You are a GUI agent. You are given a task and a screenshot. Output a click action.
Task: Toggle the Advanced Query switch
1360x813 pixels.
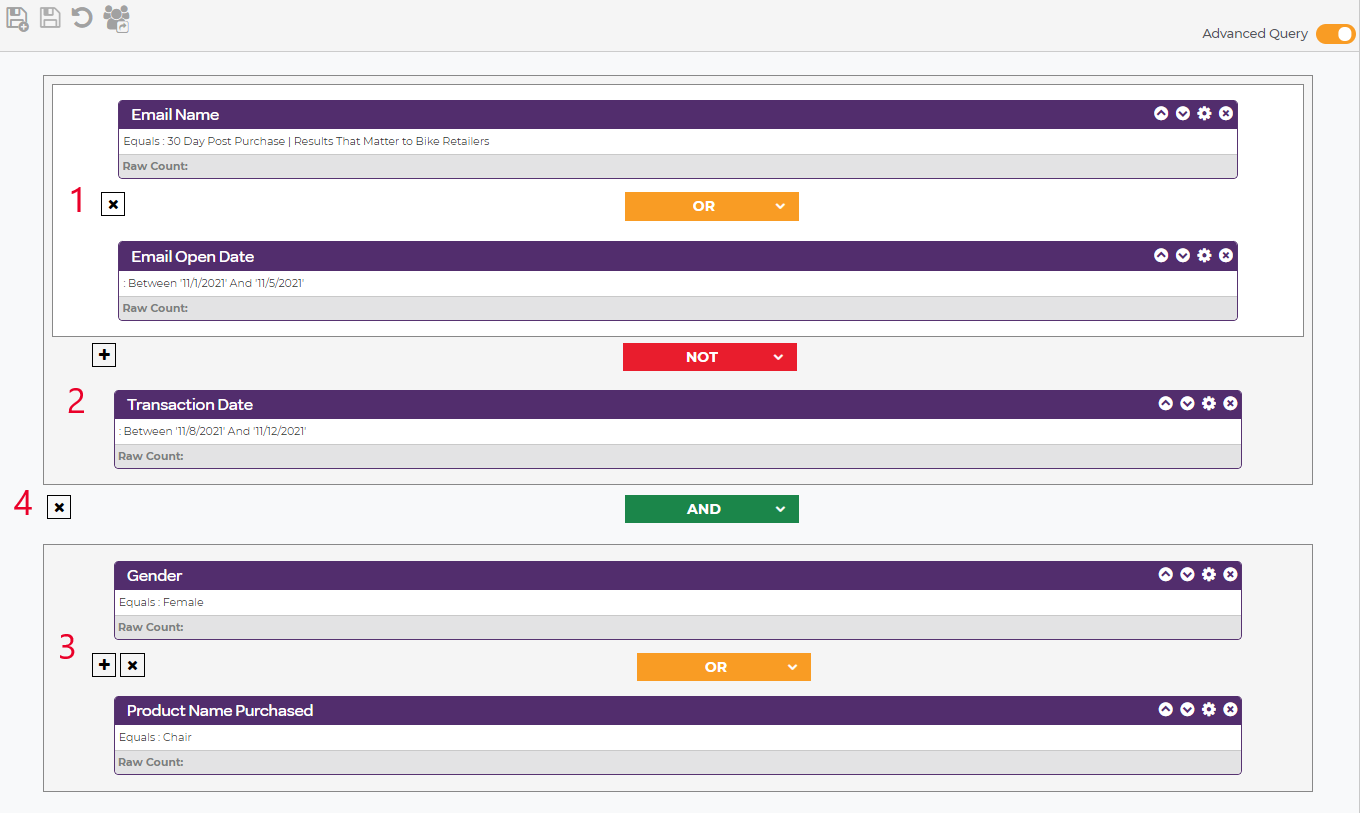click(1335, 34)
